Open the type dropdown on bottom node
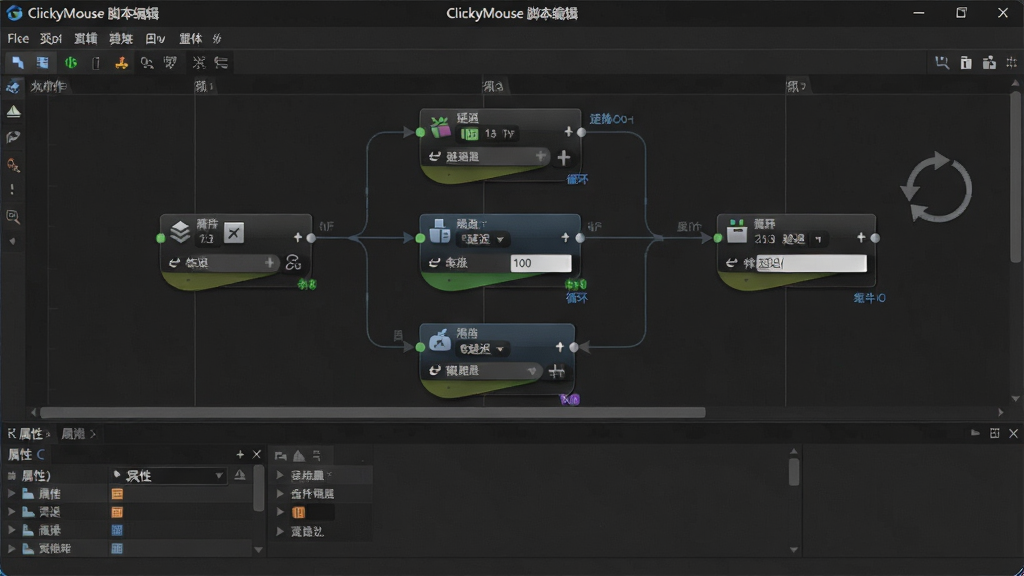1024x576 pixels. click(483, 349)
